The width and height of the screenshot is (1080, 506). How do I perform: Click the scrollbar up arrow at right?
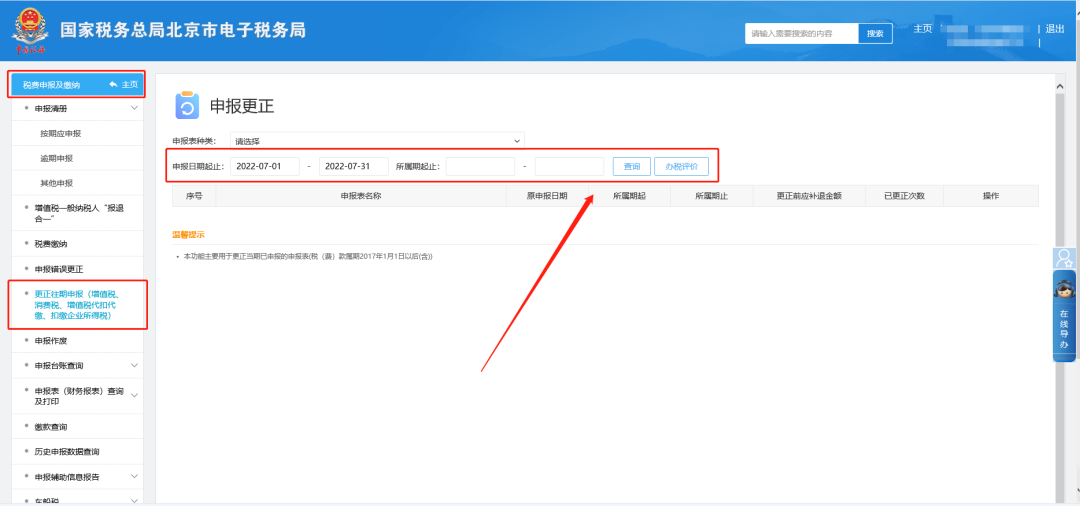point(1060,88)
